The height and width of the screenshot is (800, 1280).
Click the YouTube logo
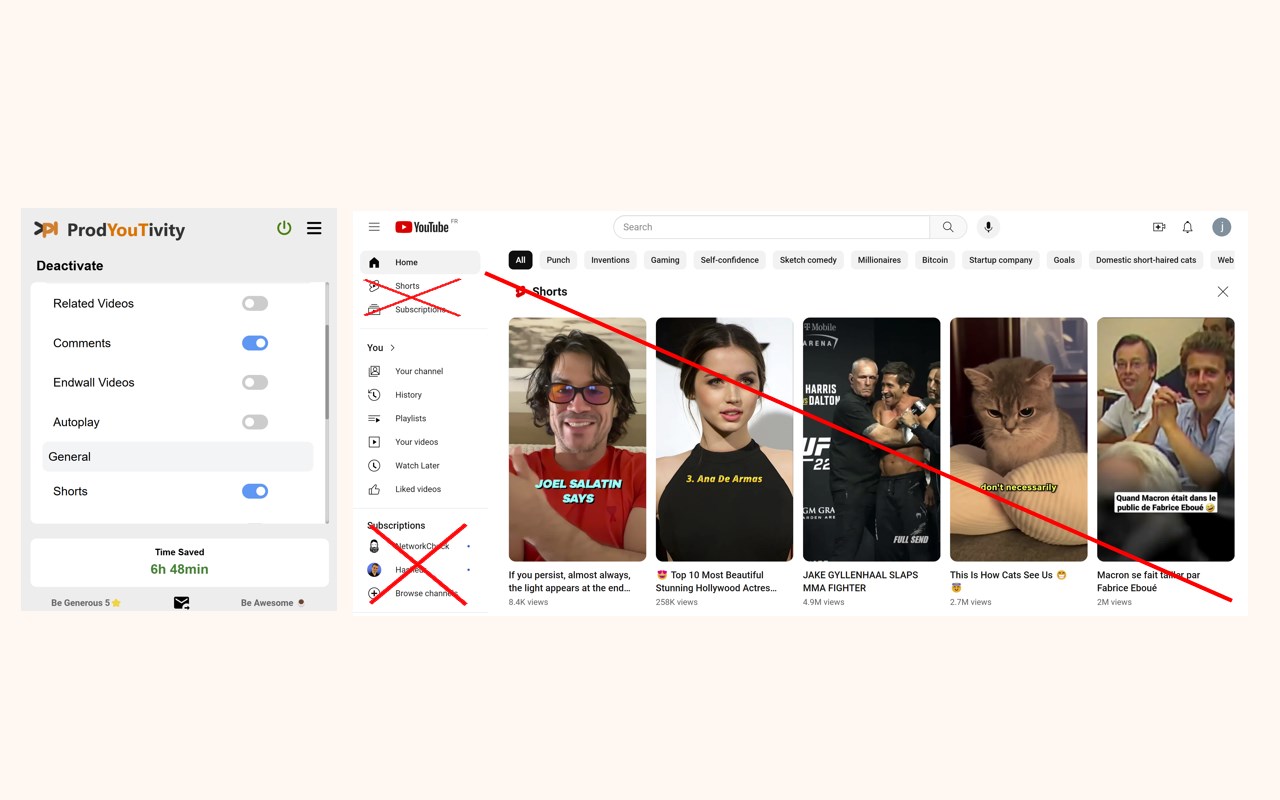pyautogui.click(x=422, y=227)
